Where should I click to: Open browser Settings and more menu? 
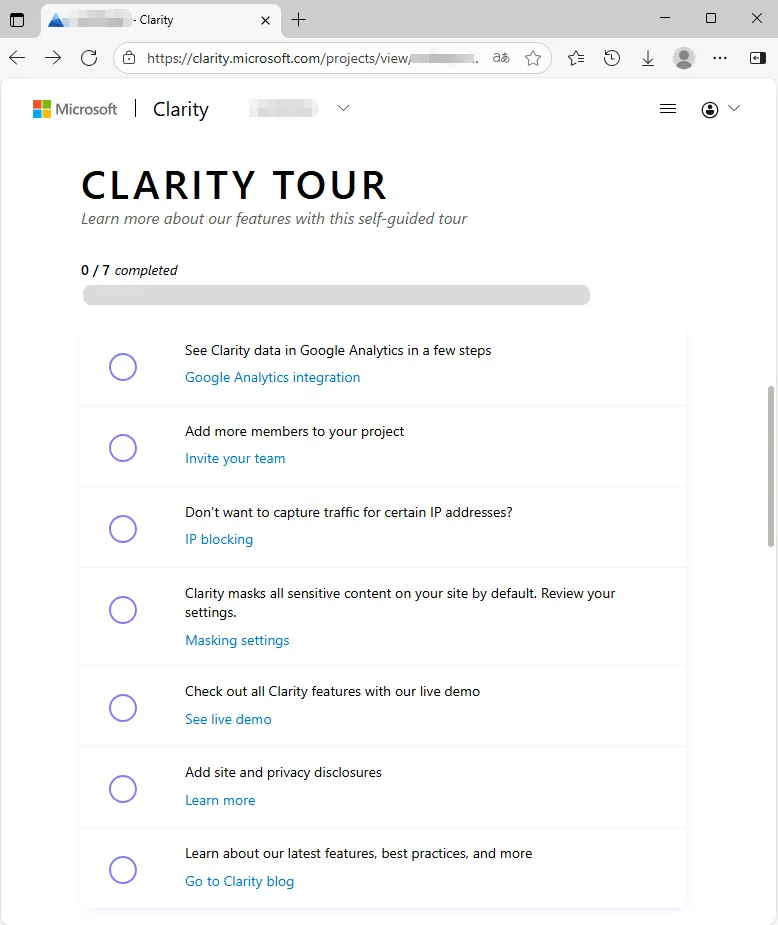tap(720, 58)
